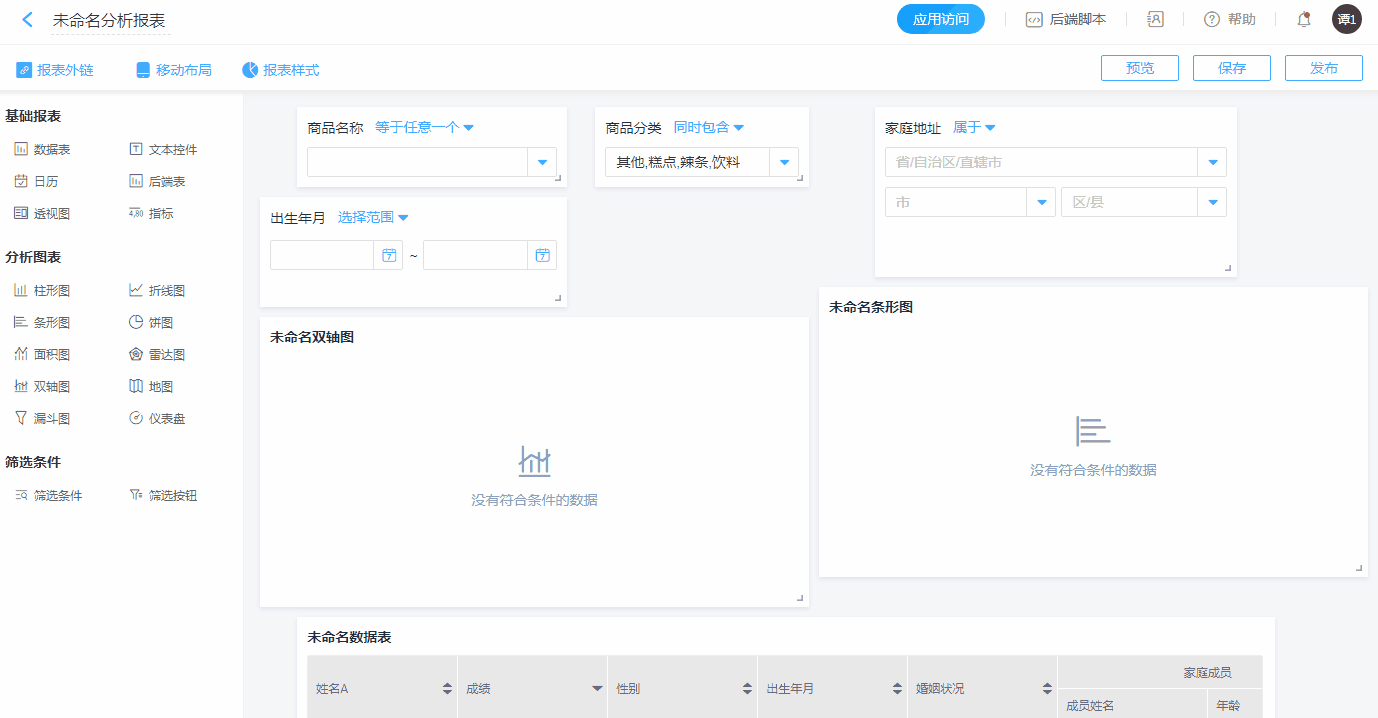This screenshot has width=1378, height=718.
Task: Toggle sort on 出生年月 column header
Action: pyautogui.click(x=896, y=689)
